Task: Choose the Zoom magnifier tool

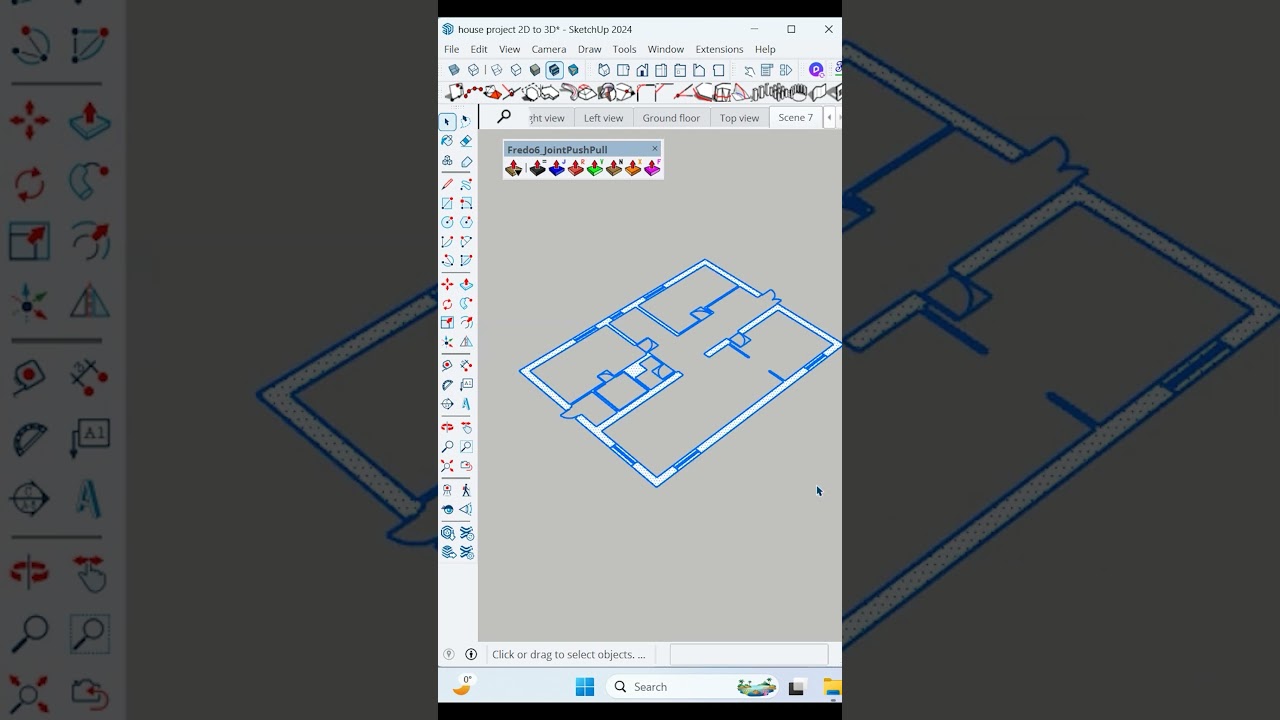Action: pos(447,447)
